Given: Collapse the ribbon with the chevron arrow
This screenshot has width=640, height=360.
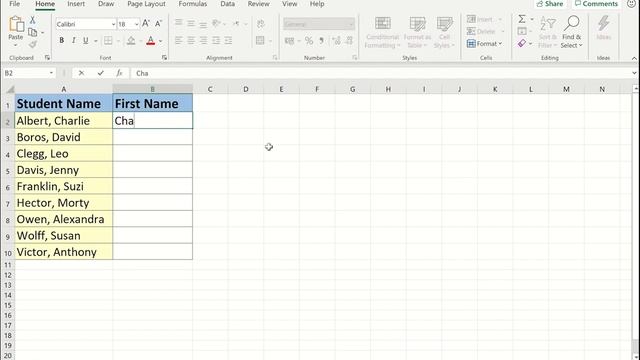Looking at the screenshot, I should pos(634,58).
